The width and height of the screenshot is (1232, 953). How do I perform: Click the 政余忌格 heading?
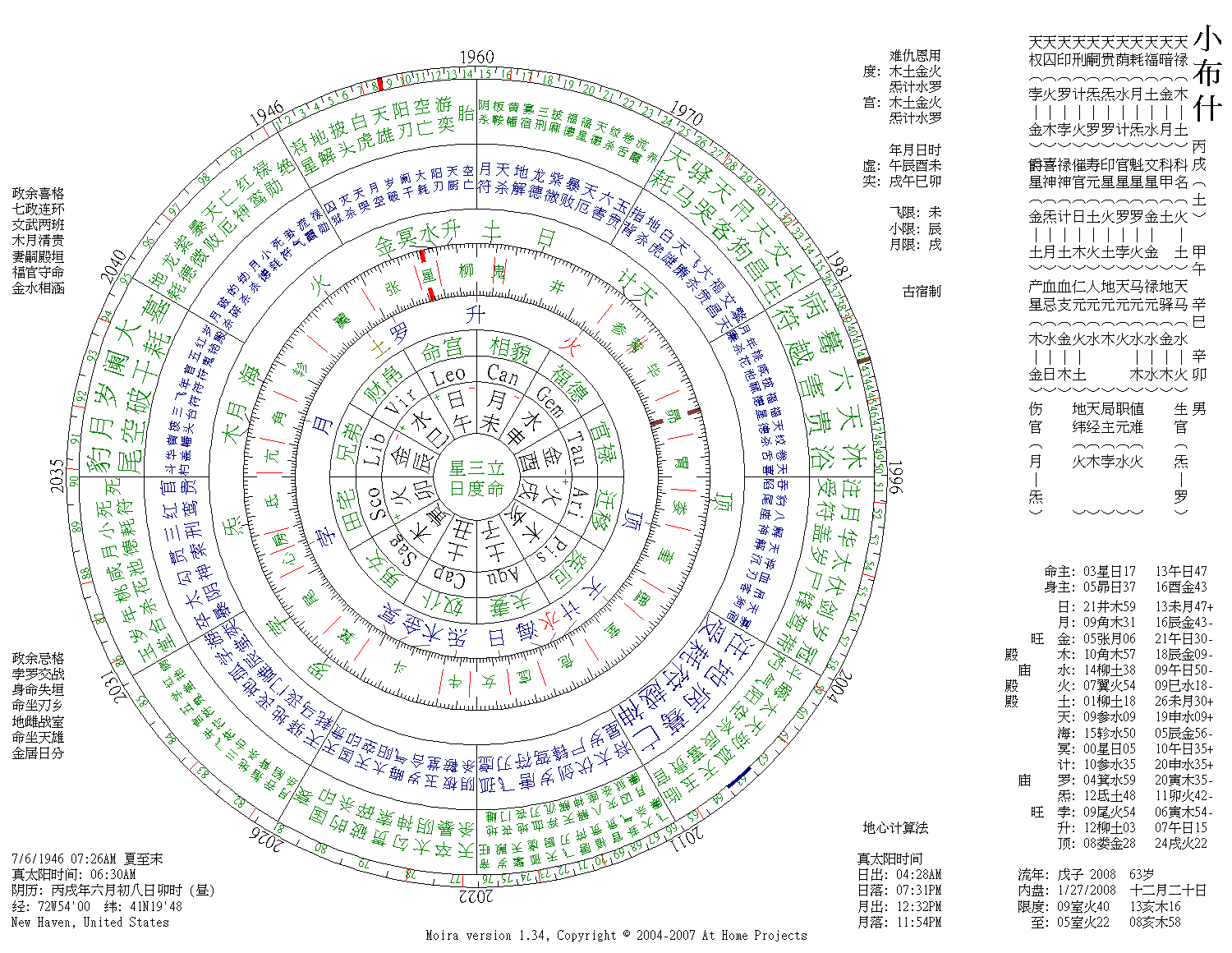(x=38, y=658)
